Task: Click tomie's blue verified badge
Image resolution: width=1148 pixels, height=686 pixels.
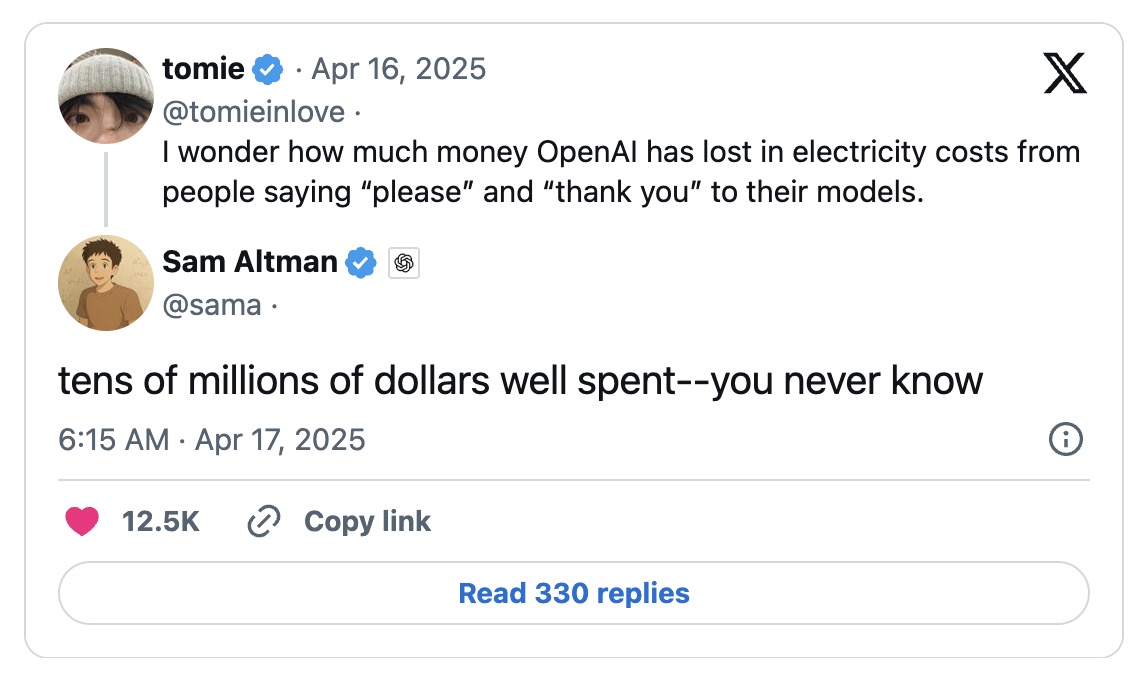Action: [268, 69]
